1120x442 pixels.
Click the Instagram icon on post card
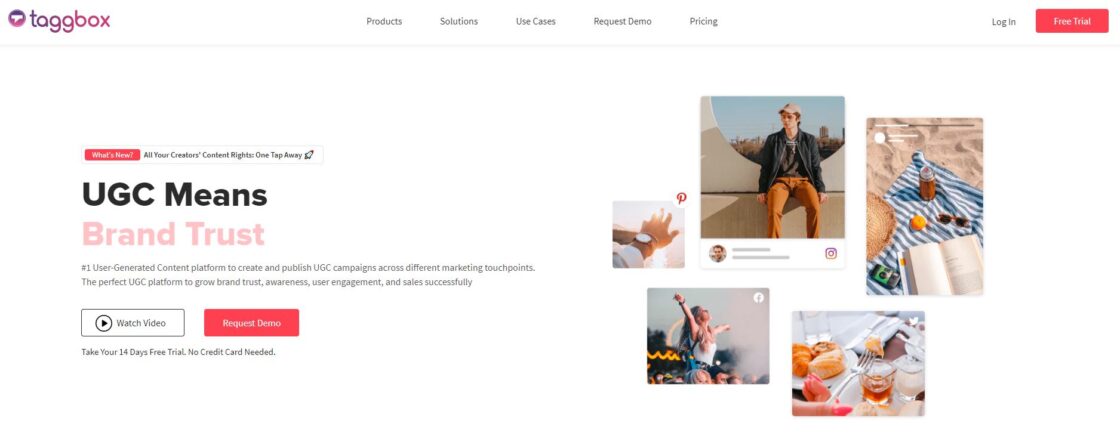[x=831, y=253]
